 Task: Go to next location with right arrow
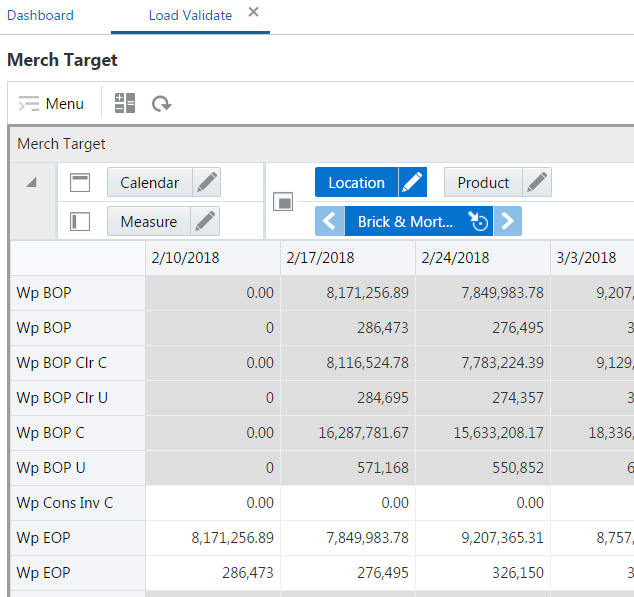point(508,221)
